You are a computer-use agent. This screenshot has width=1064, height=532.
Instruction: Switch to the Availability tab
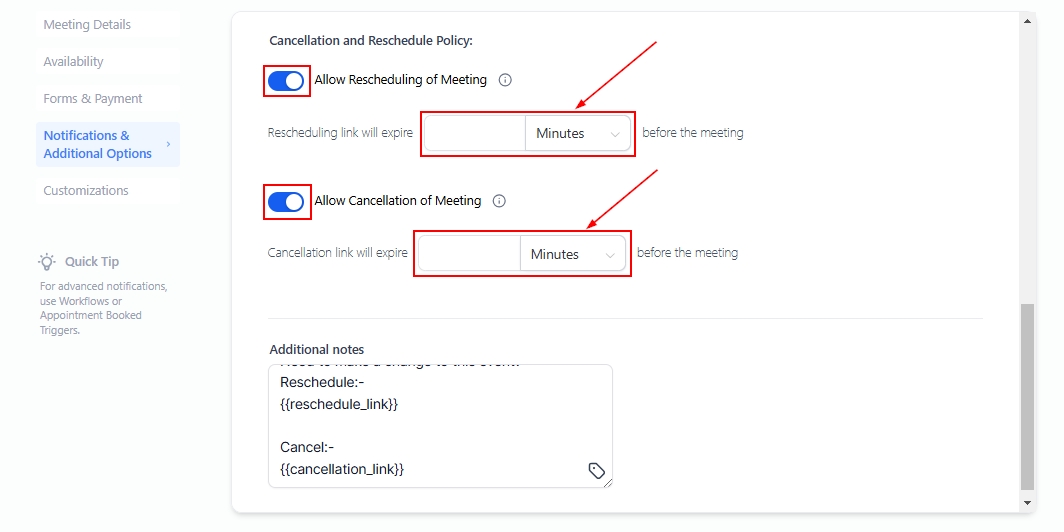tap(73, 62)
